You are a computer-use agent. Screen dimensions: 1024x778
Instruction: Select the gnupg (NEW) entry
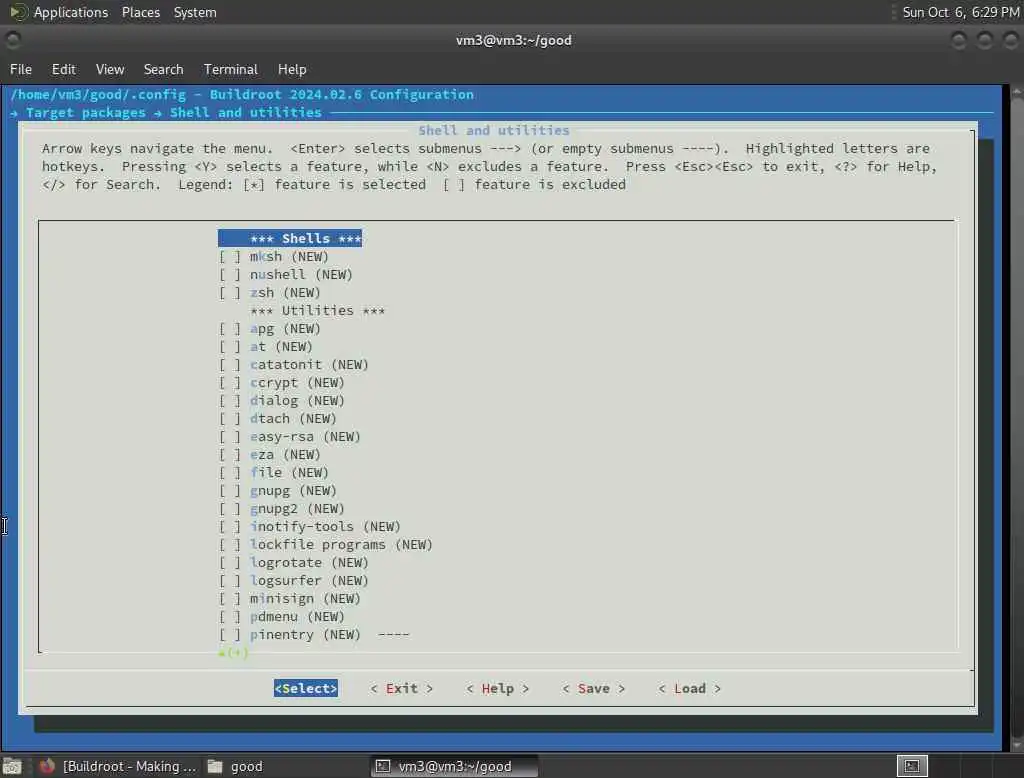[x=293, y=491]
